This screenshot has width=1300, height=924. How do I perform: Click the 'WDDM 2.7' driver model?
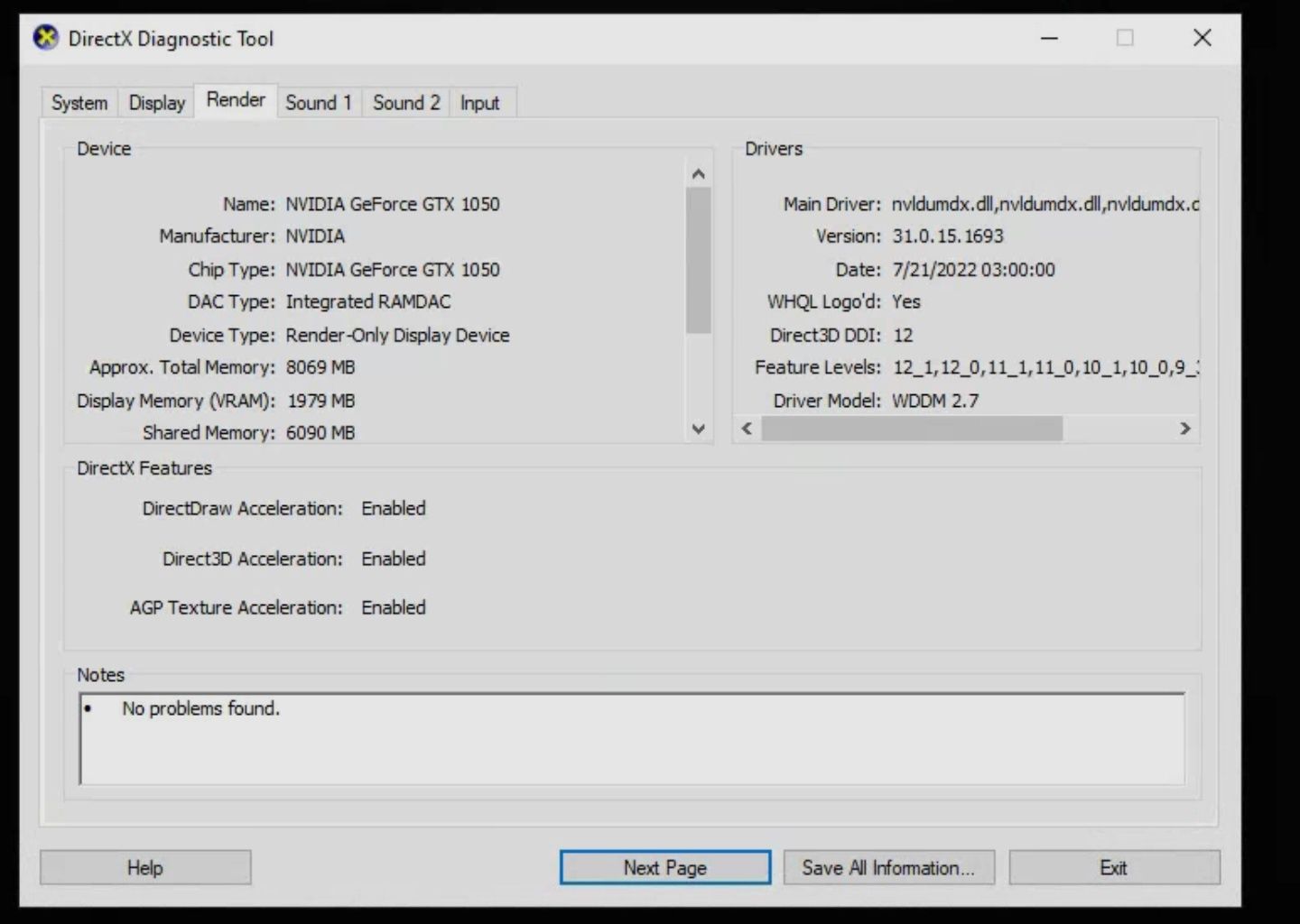[935, 401]
